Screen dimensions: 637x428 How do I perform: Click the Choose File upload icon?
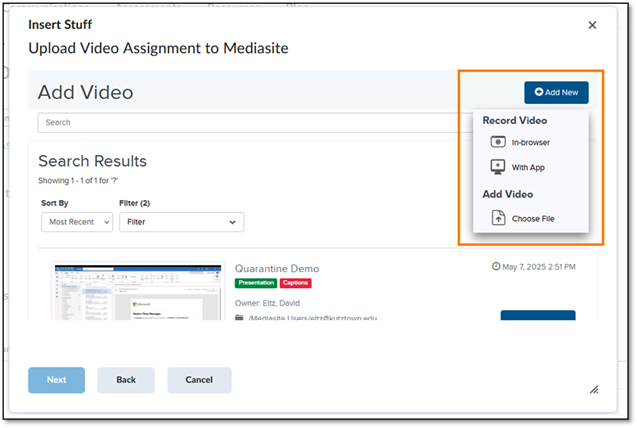[x=498, y=218]
